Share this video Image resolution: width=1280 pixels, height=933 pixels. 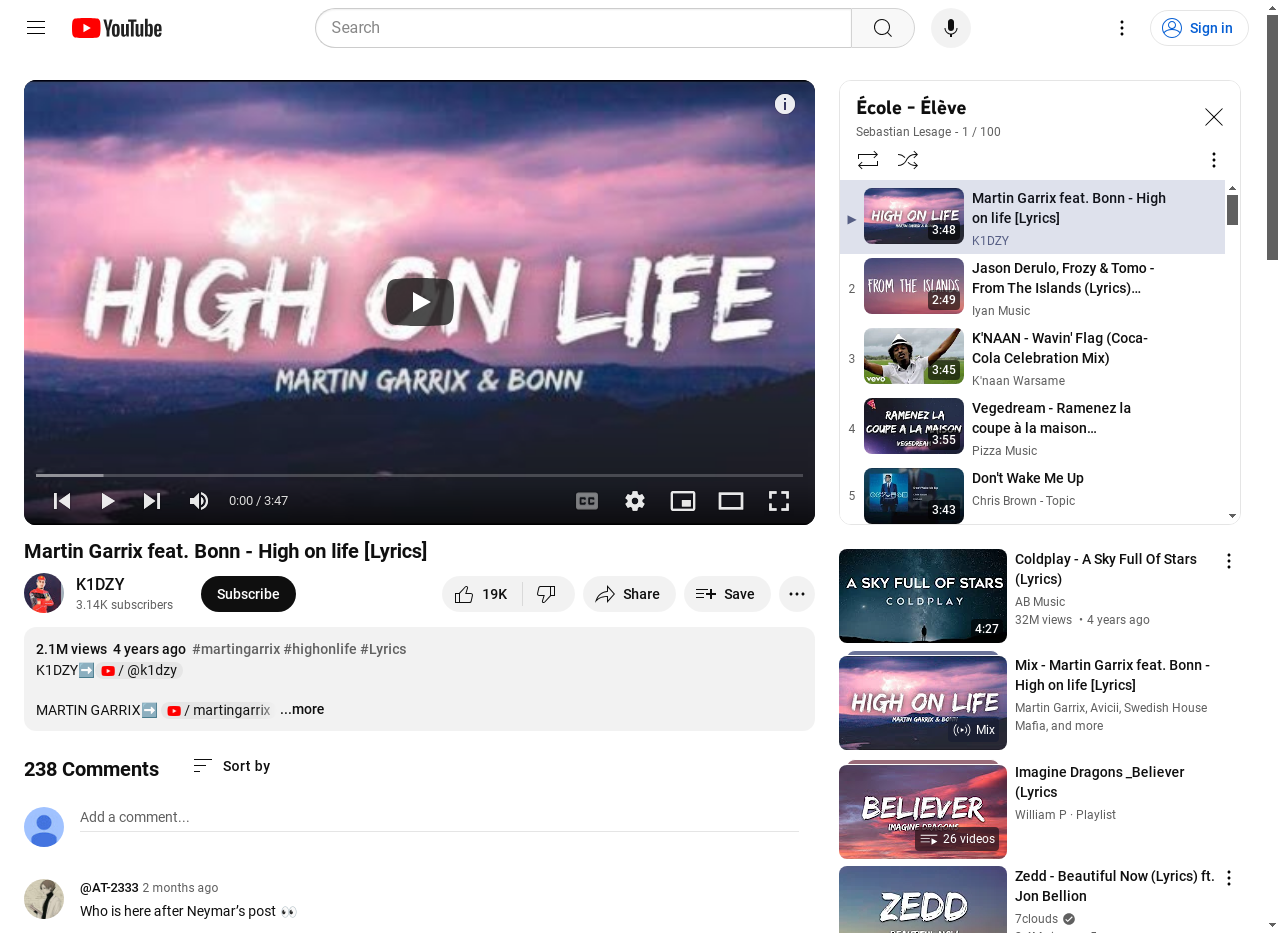pos(629,594)
